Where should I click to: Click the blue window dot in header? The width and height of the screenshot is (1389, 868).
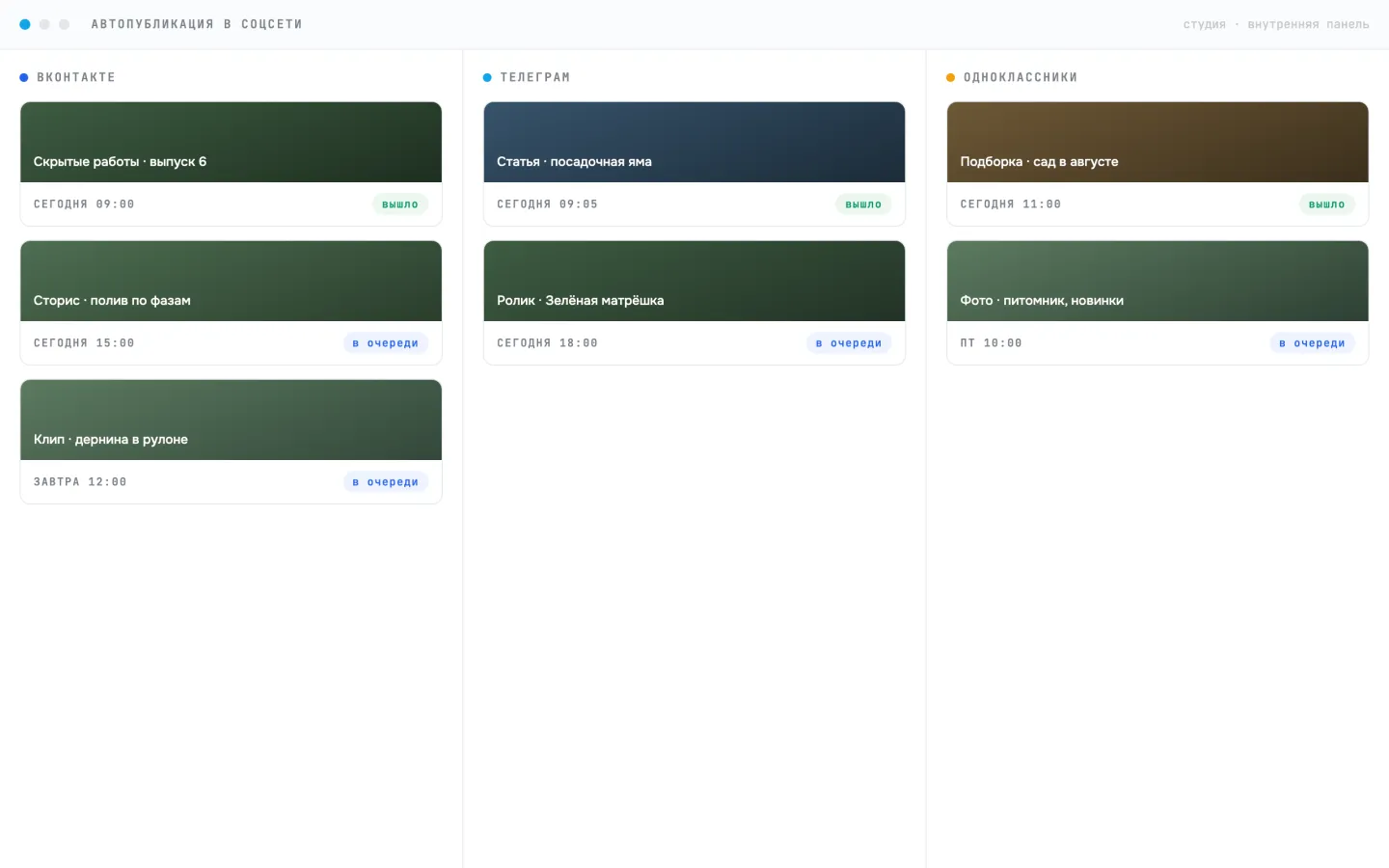25,24
